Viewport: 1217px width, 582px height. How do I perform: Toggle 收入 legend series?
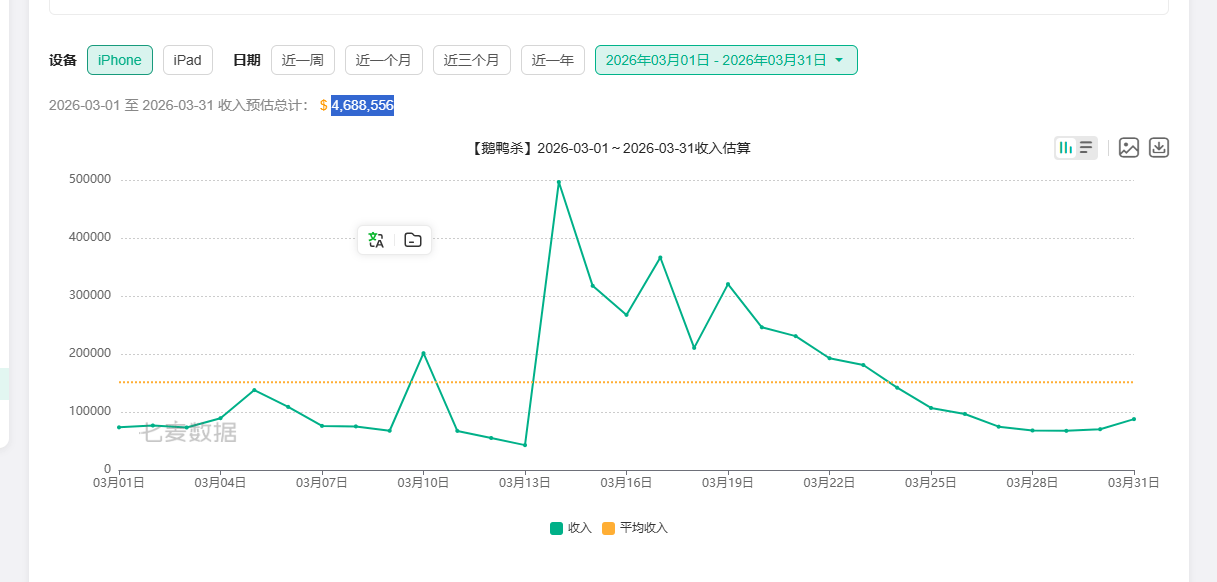571,528
